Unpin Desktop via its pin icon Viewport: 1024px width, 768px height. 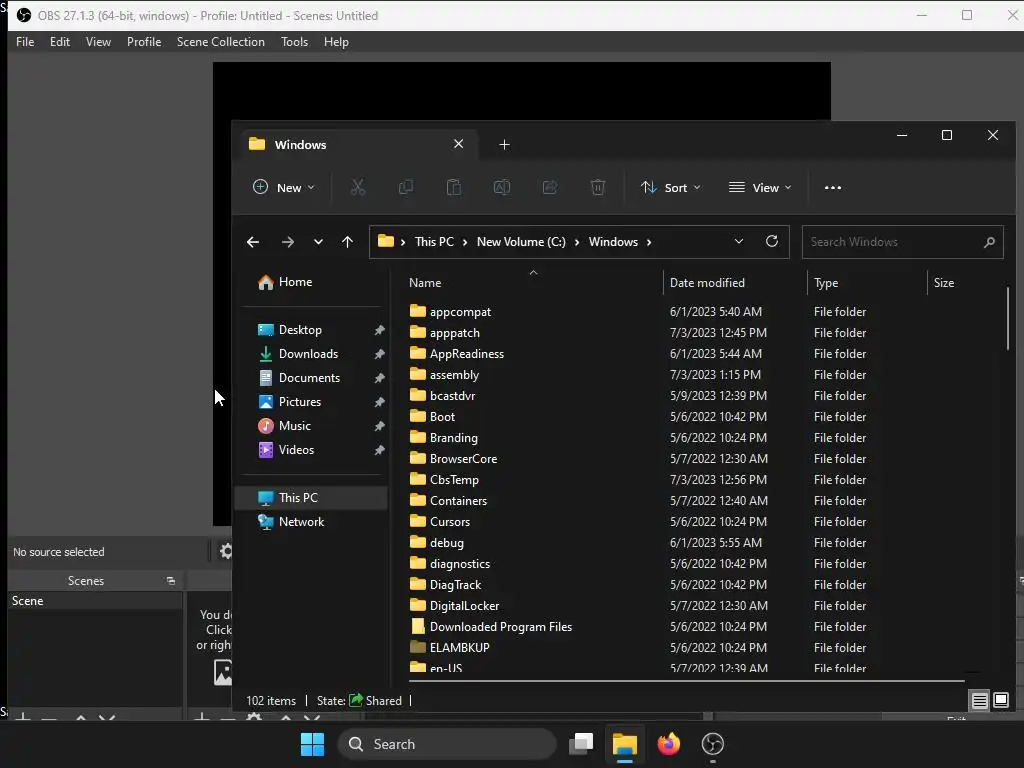point(379,330)
